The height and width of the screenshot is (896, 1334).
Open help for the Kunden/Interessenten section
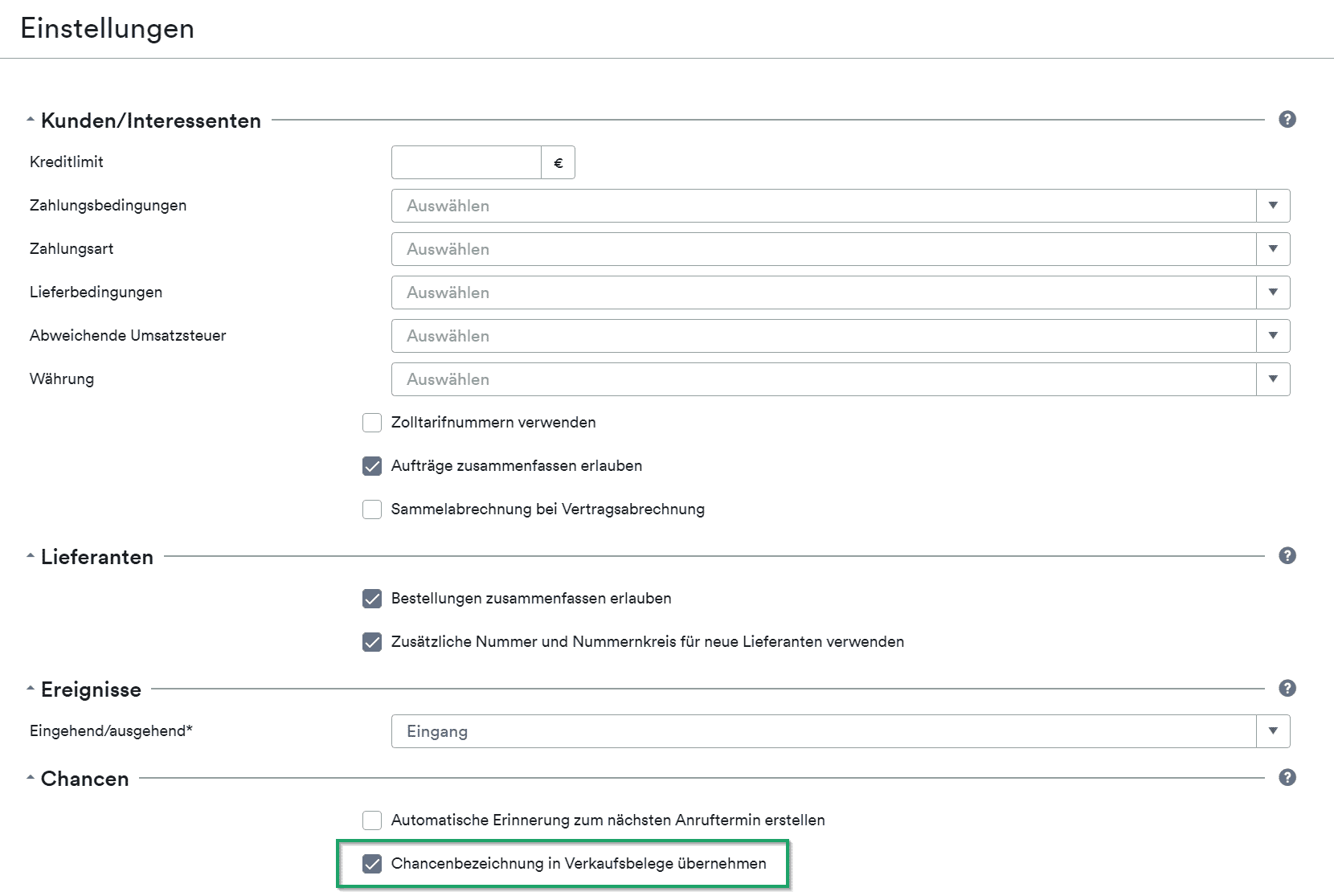[x=1287, y=120]
